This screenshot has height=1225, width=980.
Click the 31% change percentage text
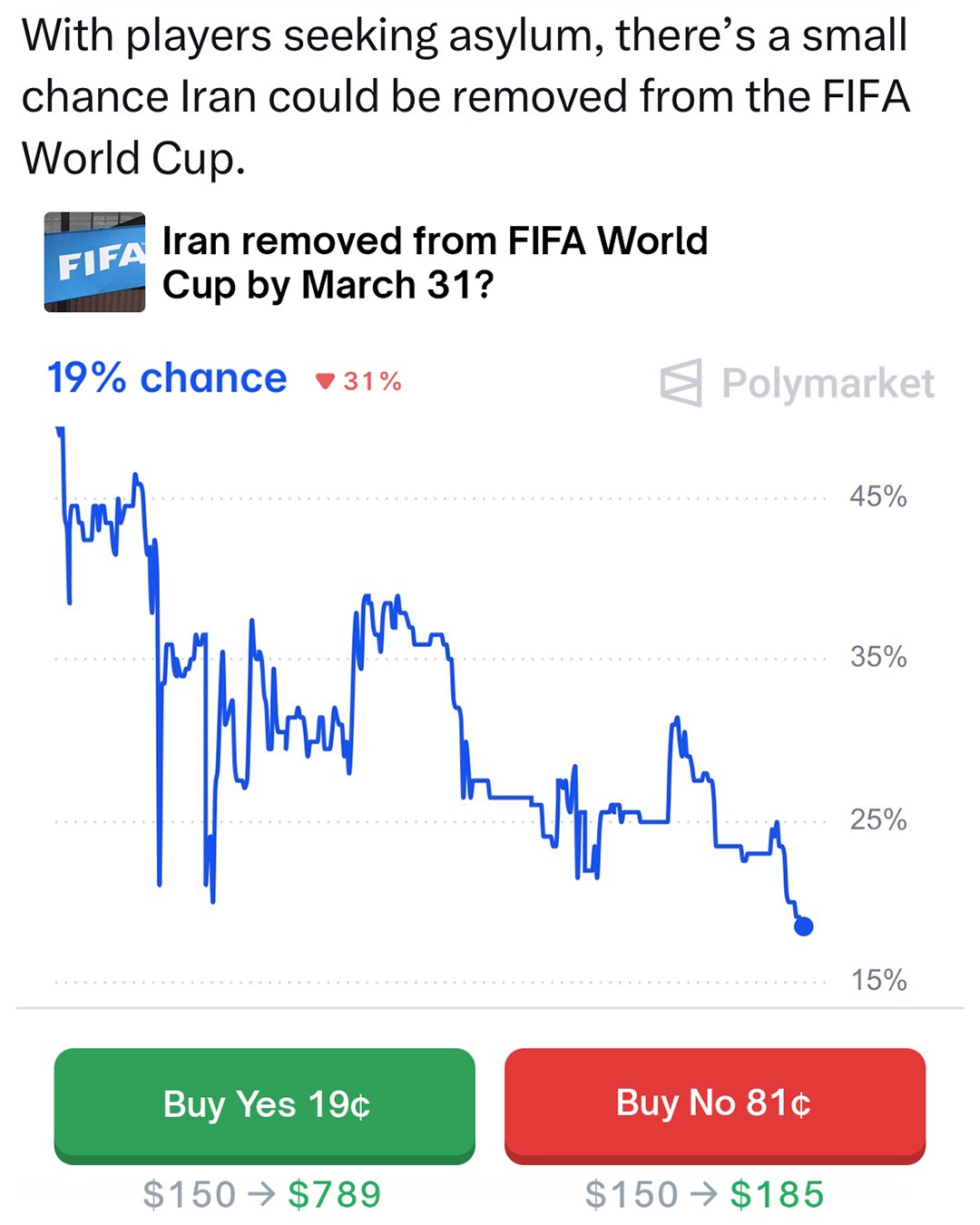point(372,381)
